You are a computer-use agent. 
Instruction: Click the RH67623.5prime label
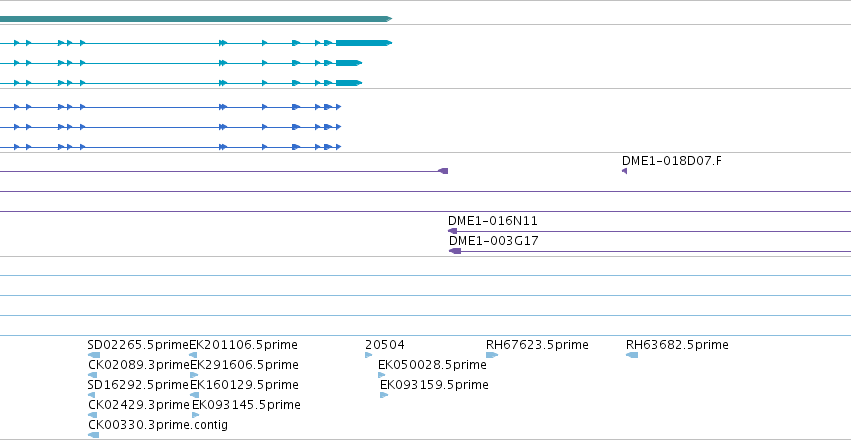(537, 345)
